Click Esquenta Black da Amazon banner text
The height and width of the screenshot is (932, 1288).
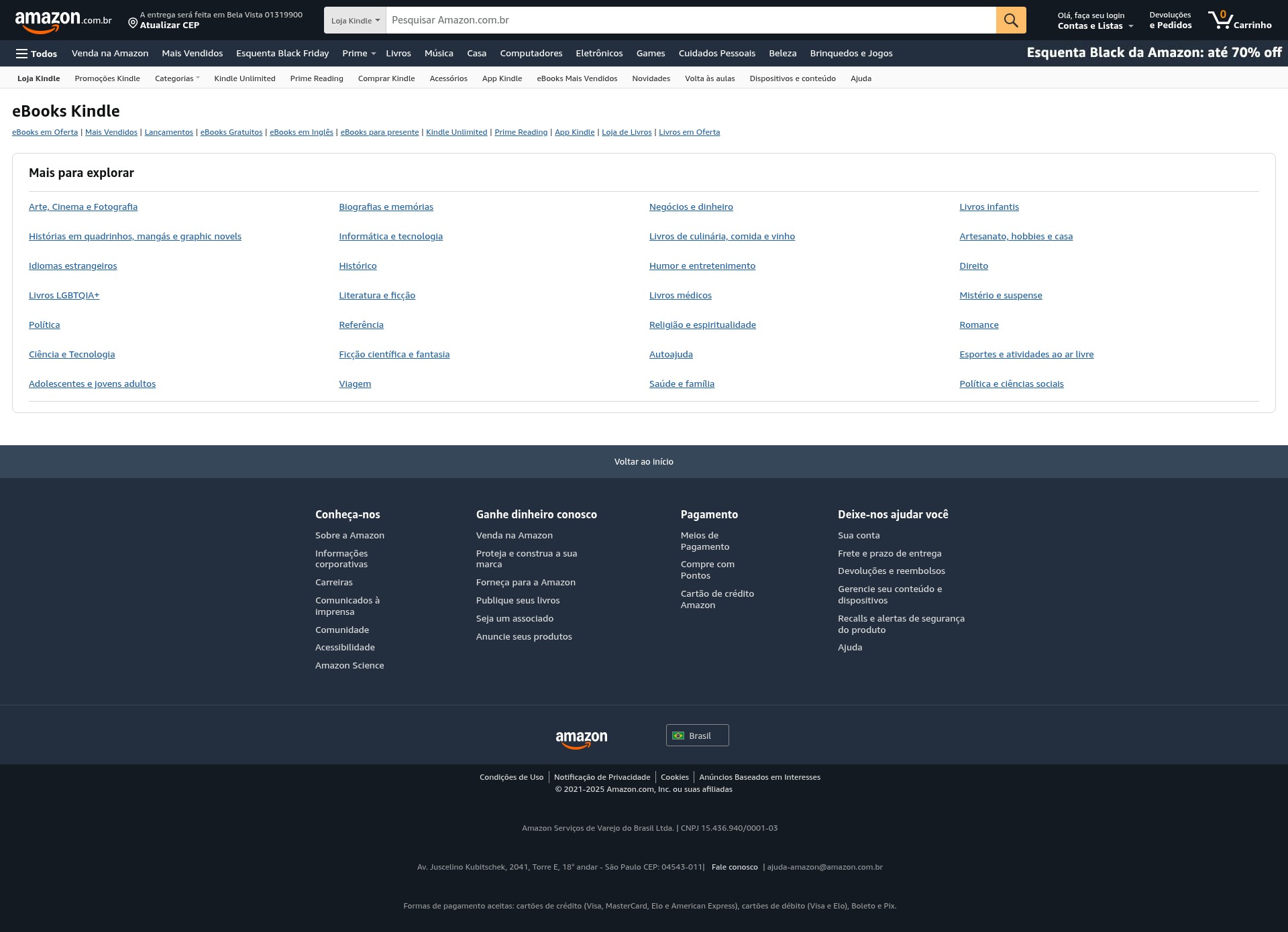point(1154,53)
